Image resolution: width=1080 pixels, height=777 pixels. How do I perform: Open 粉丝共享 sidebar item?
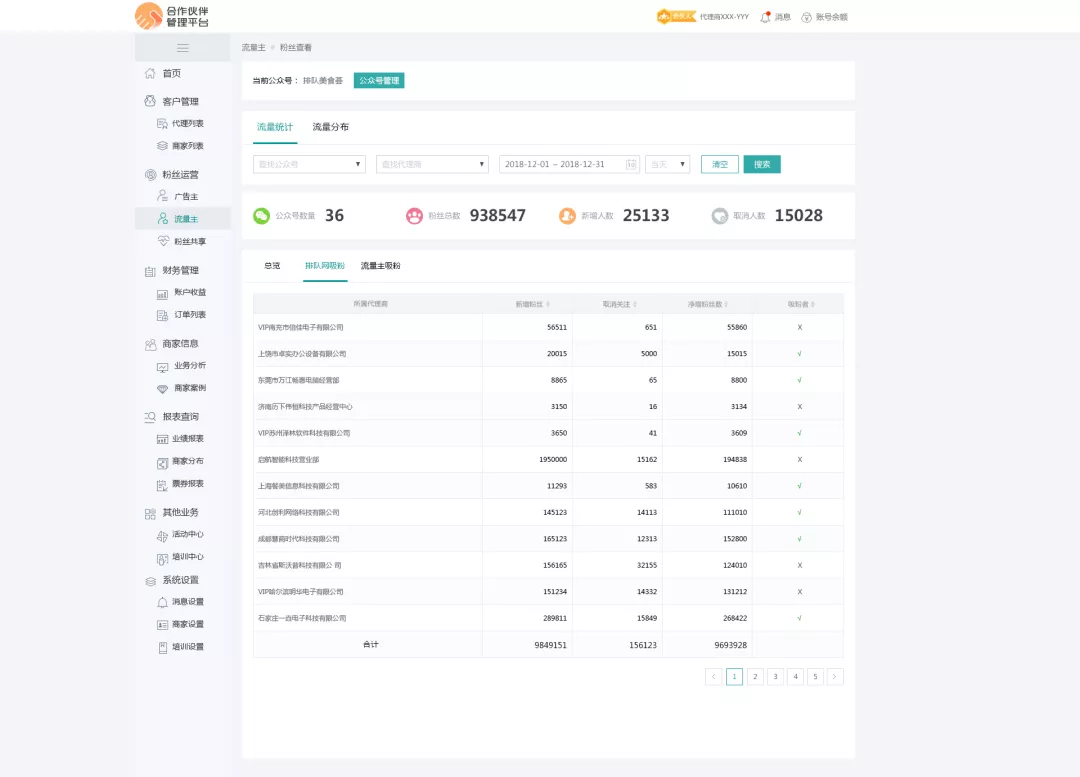189,242
